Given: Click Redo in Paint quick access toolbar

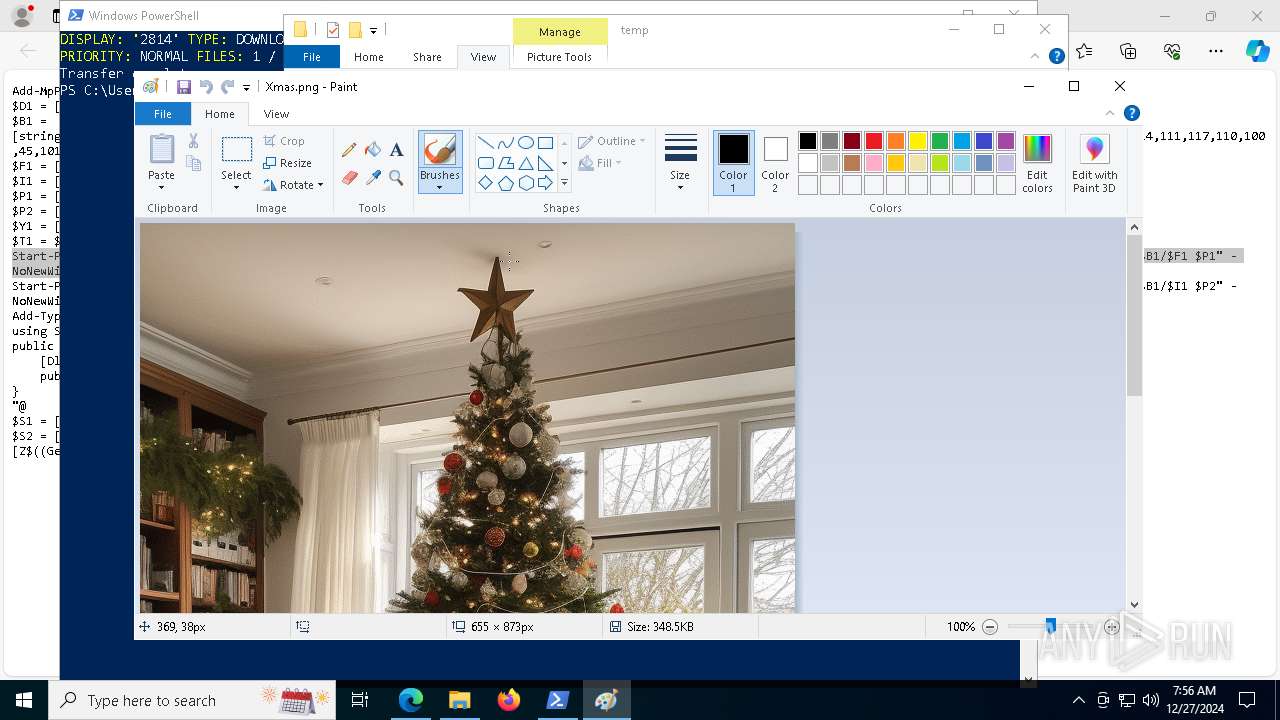Looking at the screenshot, I should [x=228, y=87].
